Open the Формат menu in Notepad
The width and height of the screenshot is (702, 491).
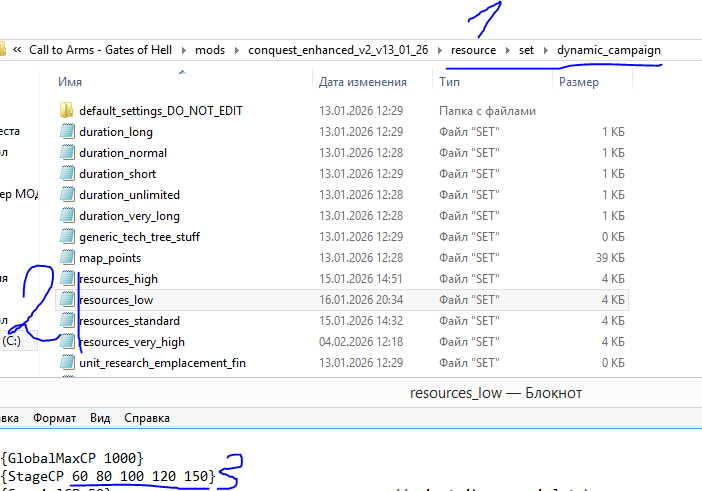click(54, 418)
